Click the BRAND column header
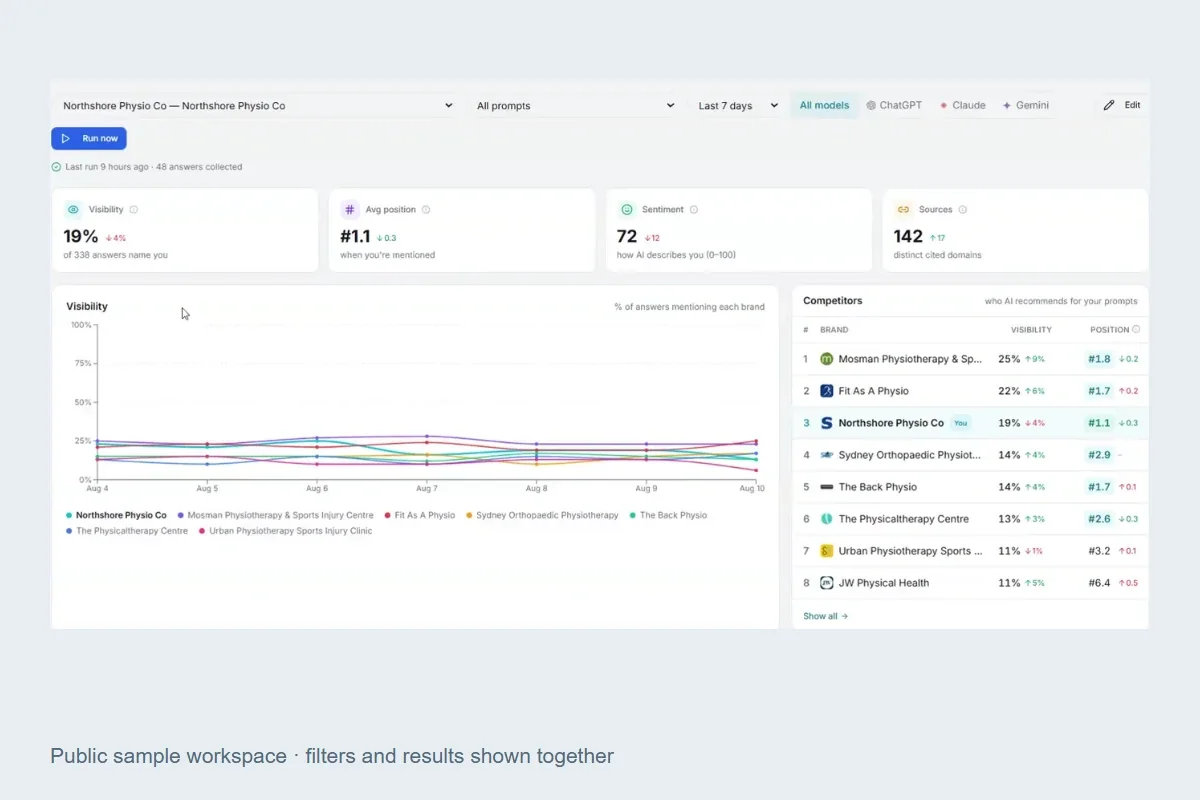This screenshot has width=1200, height=800. tap(834, 329)
